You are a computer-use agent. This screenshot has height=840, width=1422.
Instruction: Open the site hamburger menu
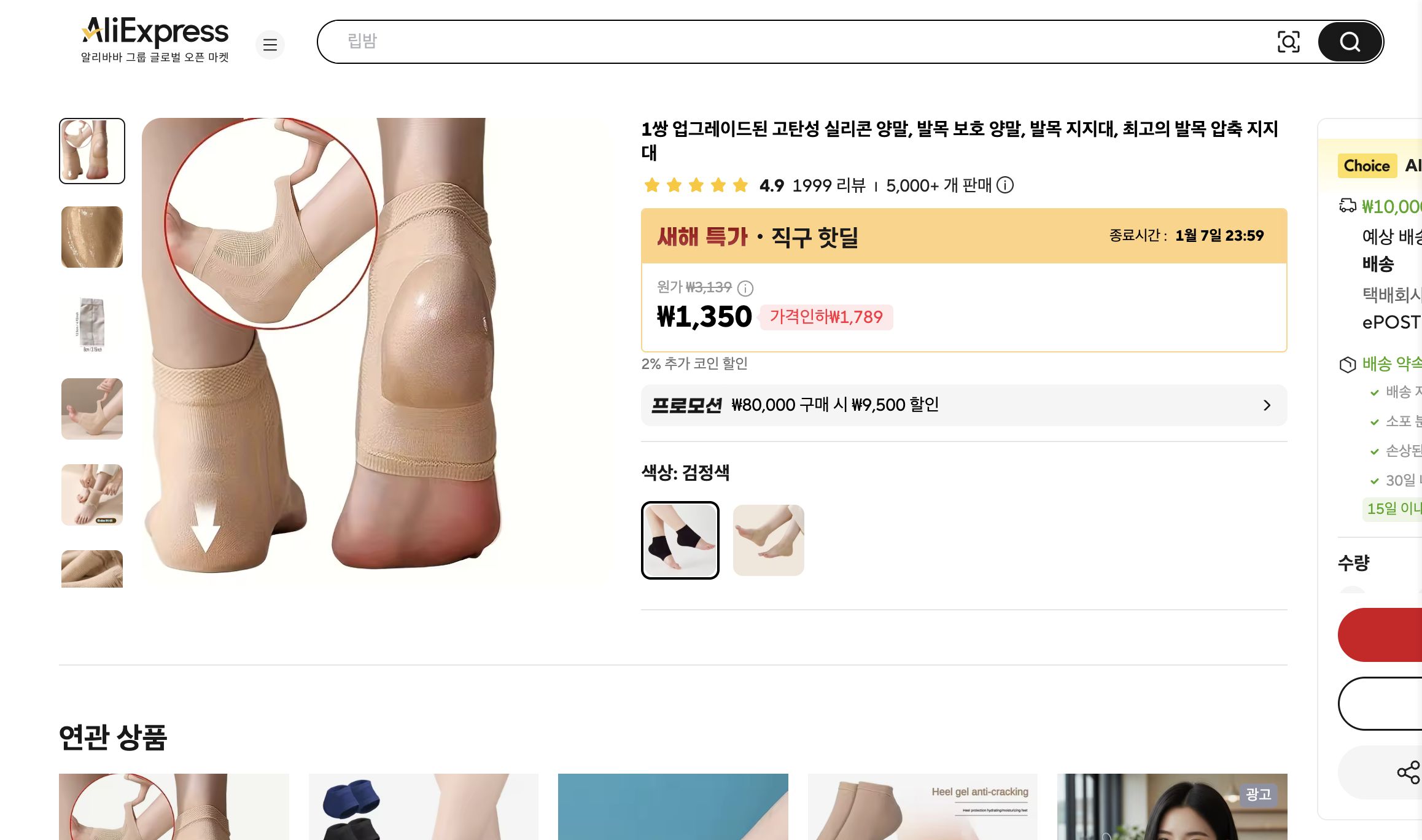(270, 45)
